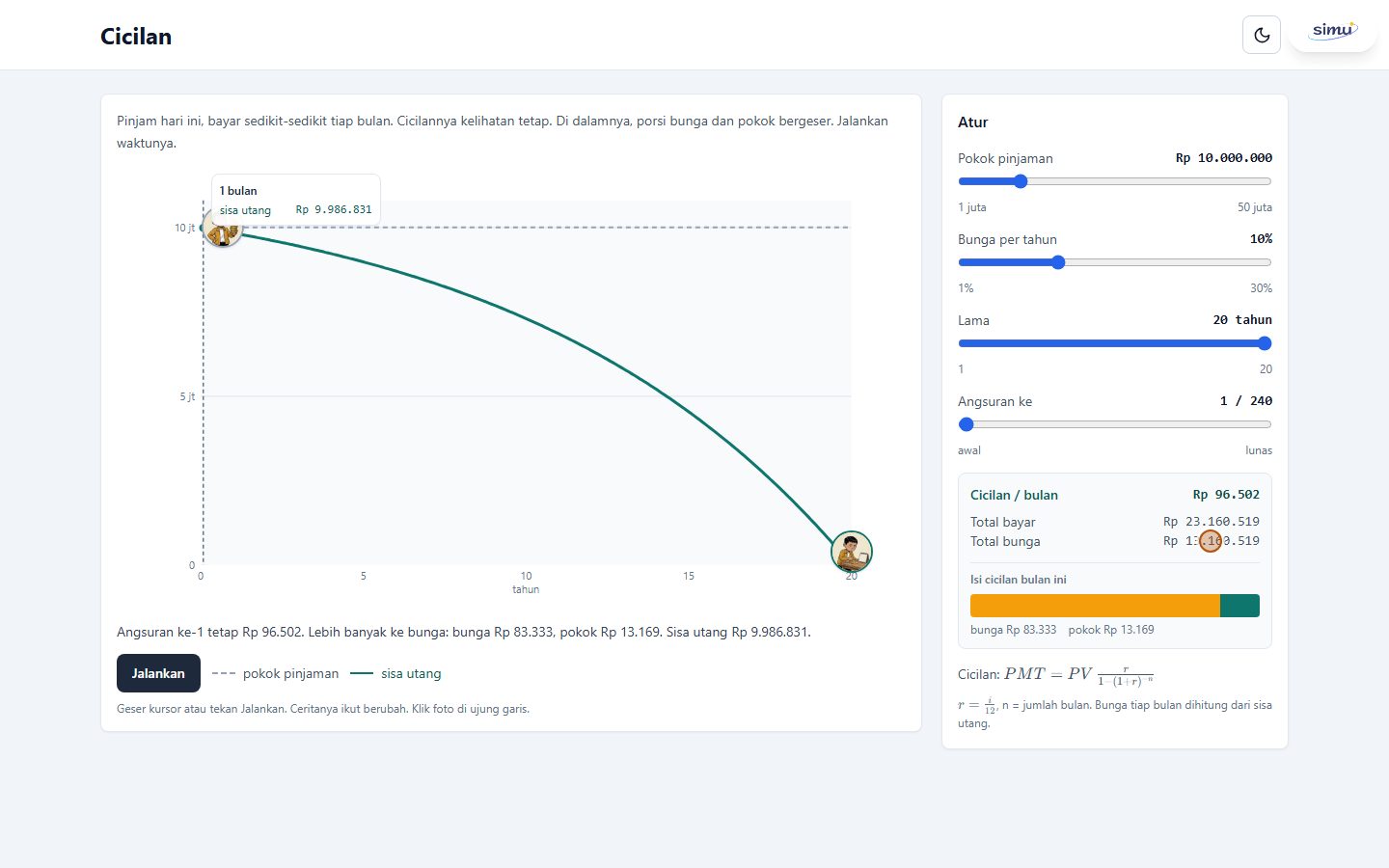Viewport: 1389px width, 868px height.
Task: Click the 30% maximum rate label
Action: (1262, 288)
